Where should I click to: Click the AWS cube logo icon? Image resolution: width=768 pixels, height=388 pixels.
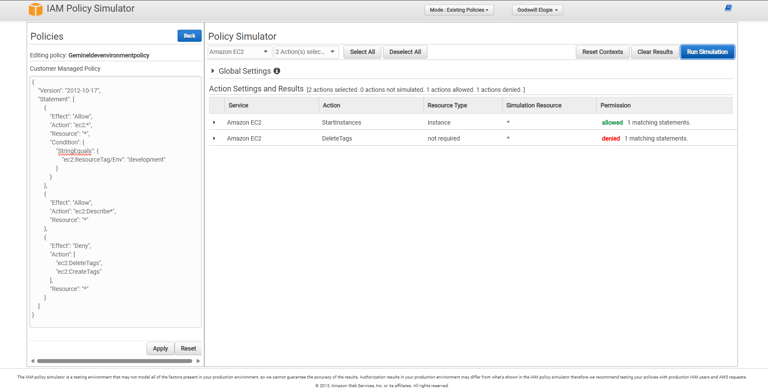[x=35, y=9]
